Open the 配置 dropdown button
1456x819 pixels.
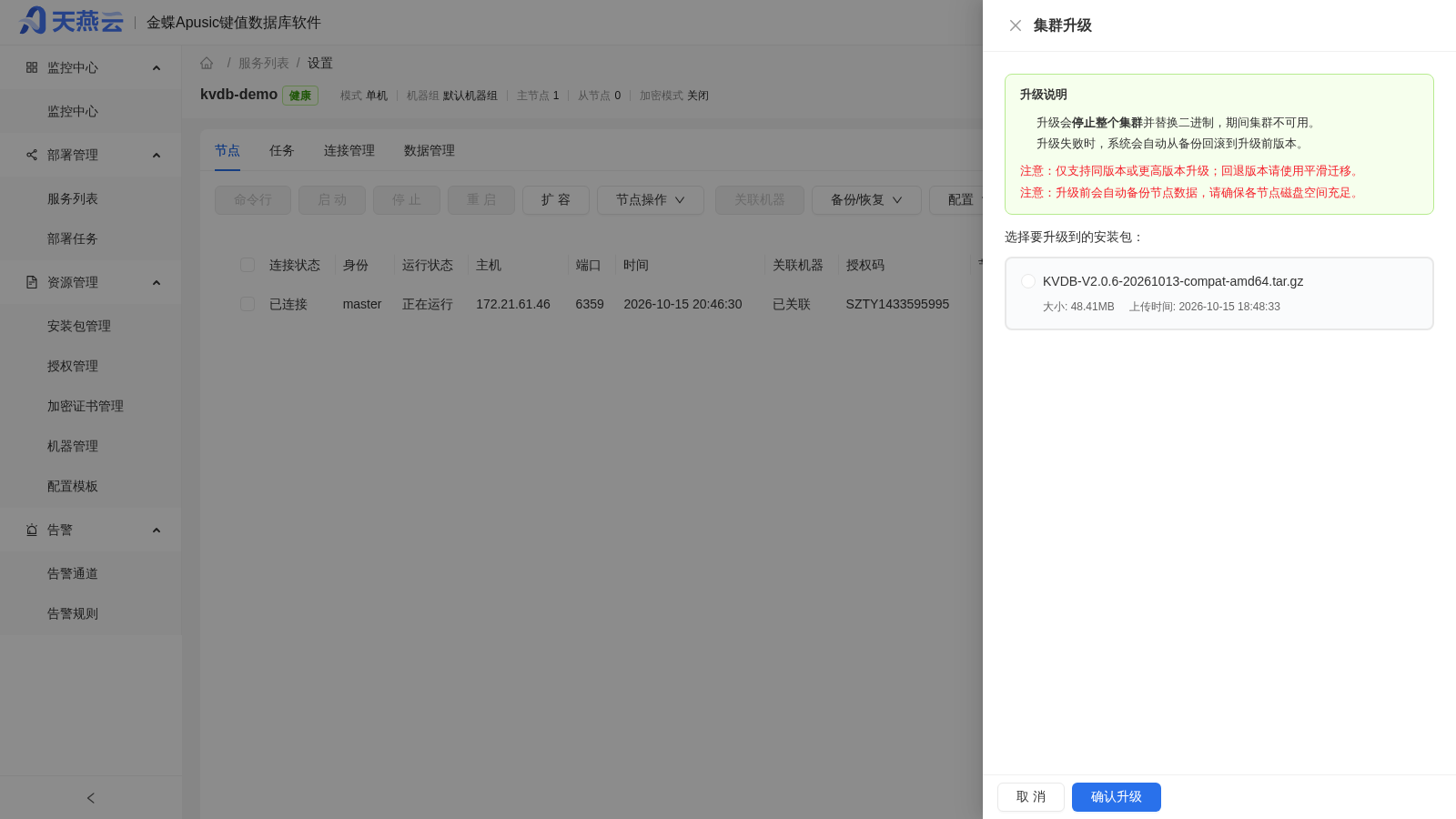coord(956,200)
